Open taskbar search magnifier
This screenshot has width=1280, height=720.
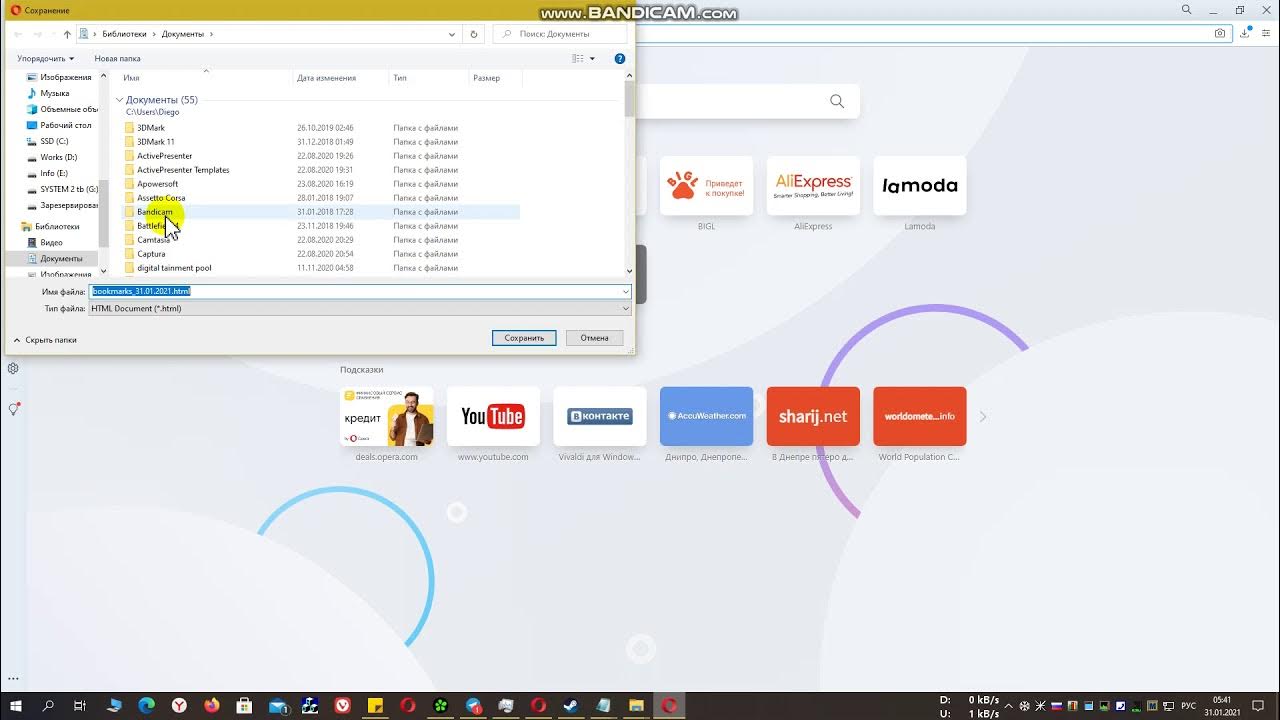[x=48, y=706]
